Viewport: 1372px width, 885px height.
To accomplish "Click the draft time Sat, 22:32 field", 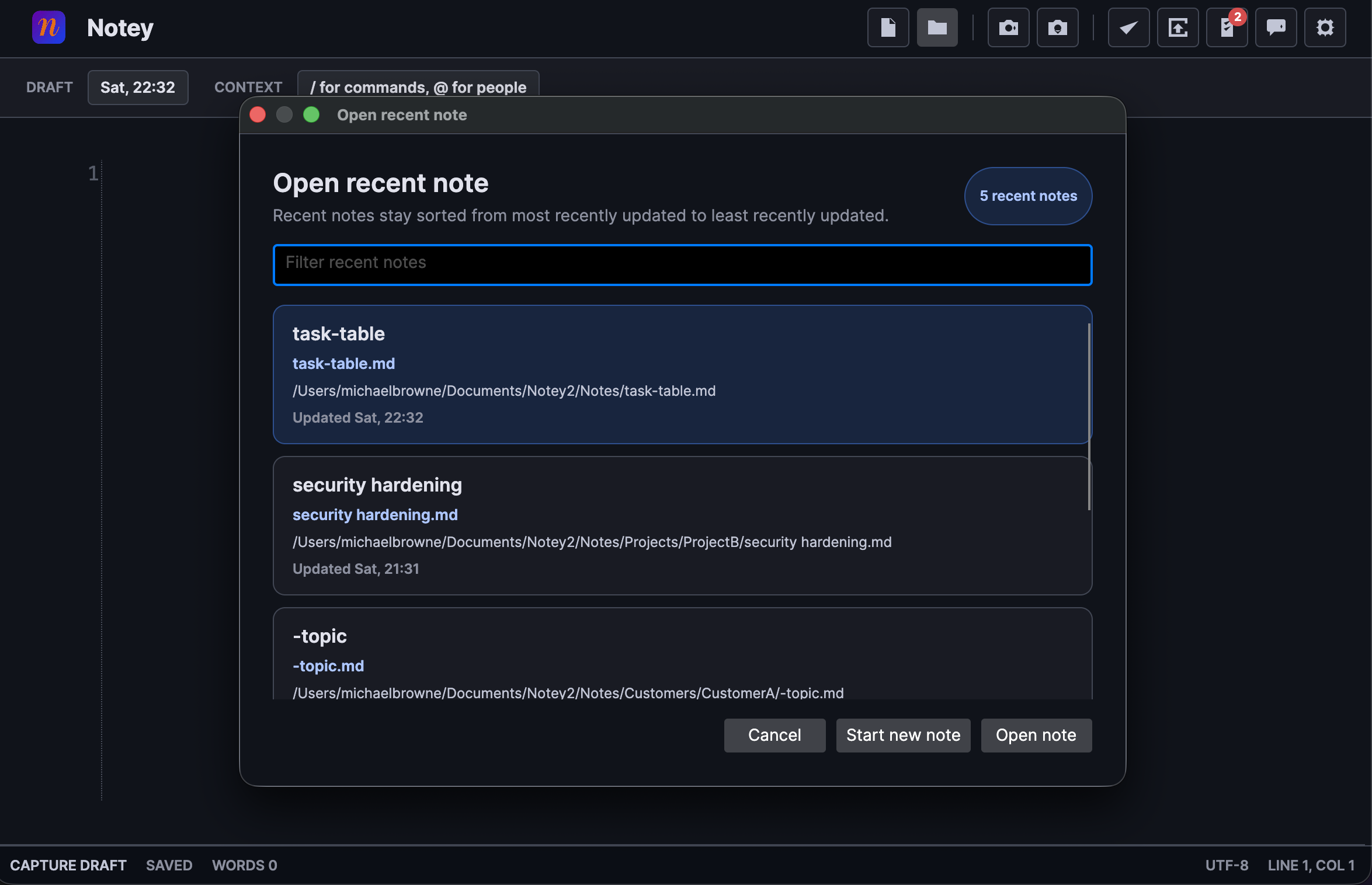I will (138, 88).
